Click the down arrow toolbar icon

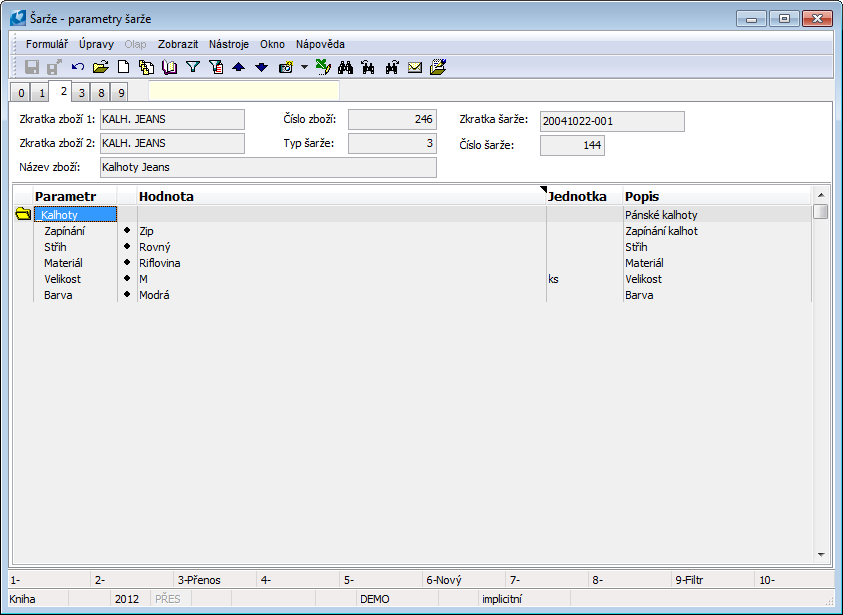click(261, 68)
